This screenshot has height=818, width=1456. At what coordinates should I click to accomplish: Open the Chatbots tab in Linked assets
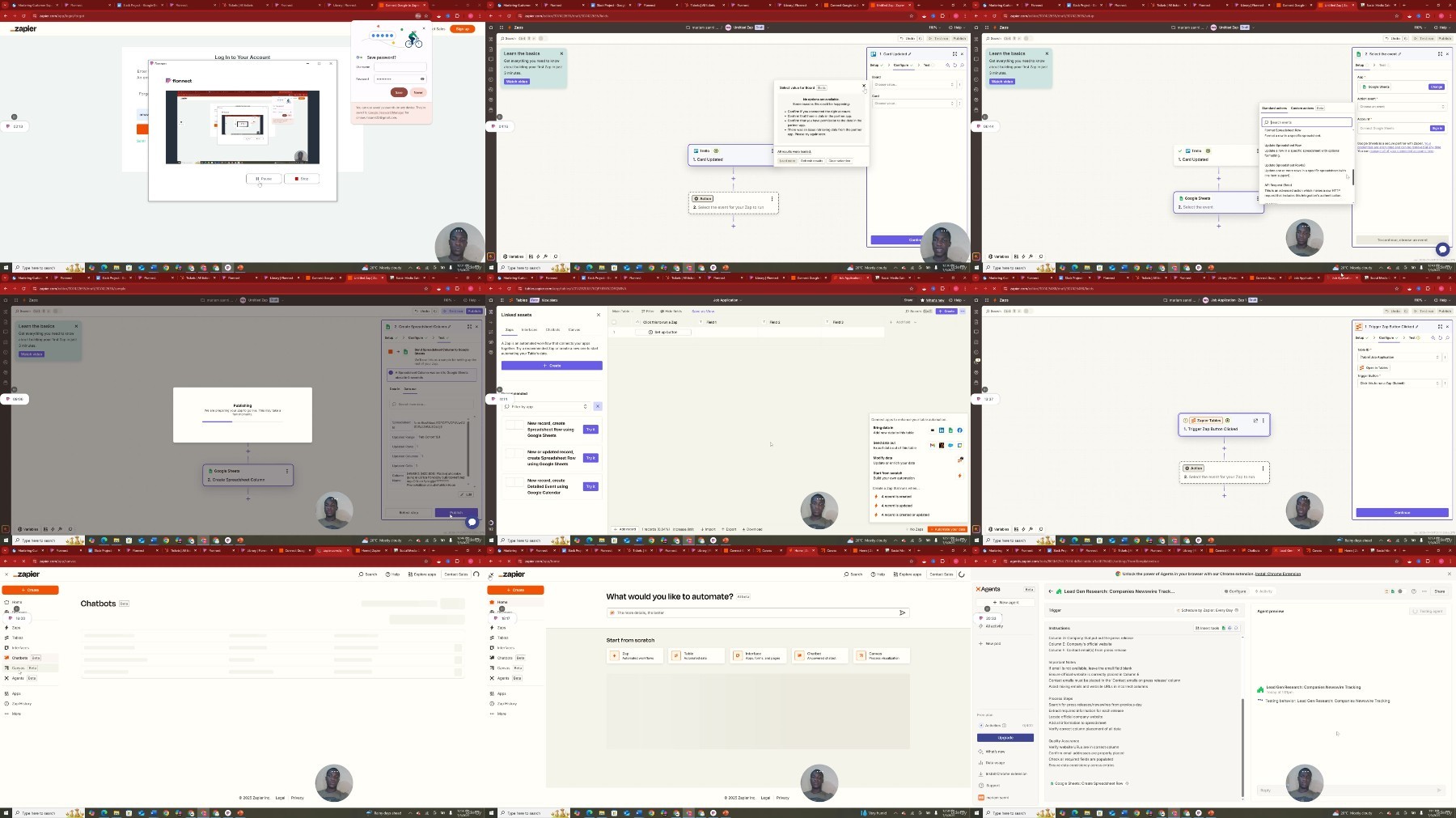click(552, 330)
